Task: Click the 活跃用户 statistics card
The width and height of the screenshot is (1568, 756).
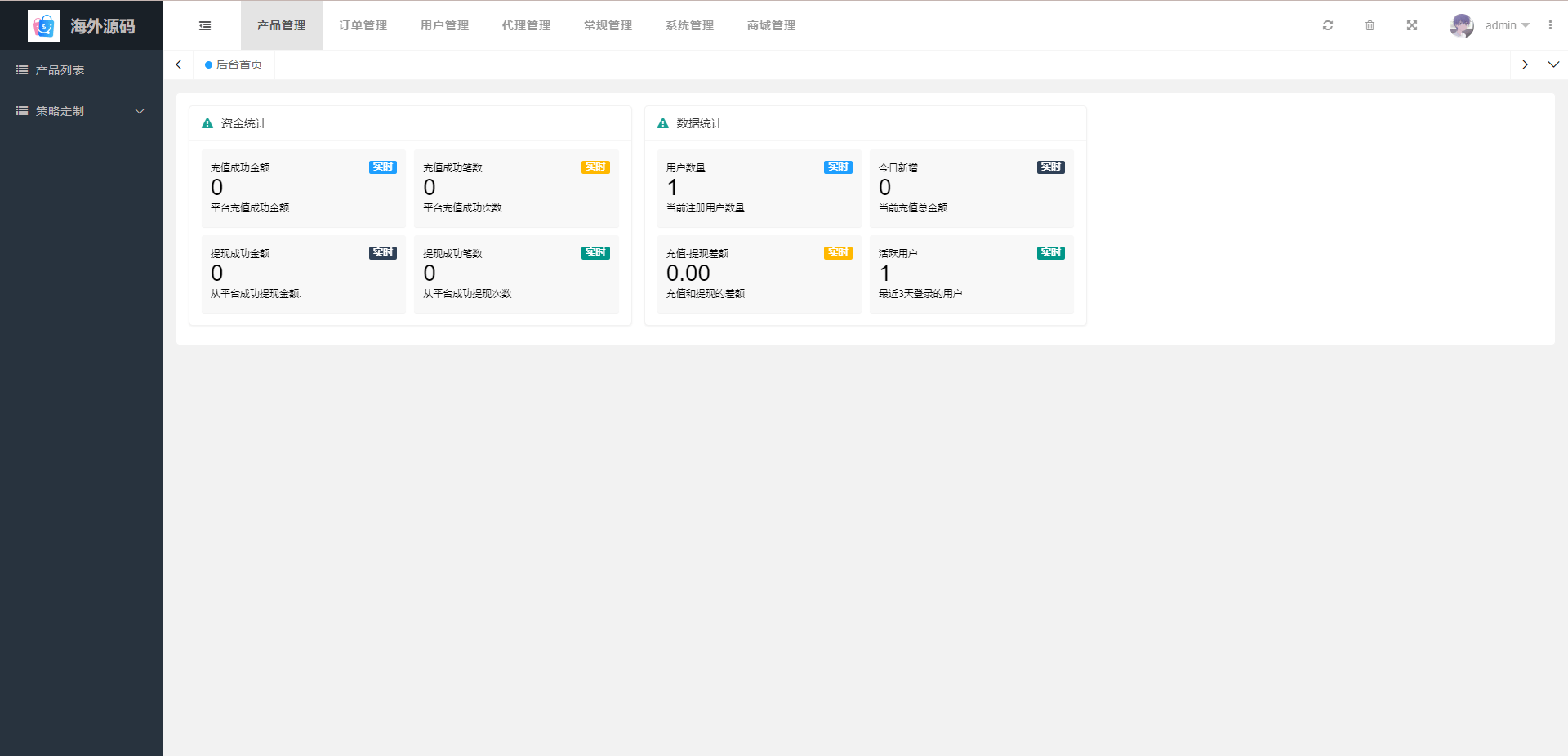Action: pyautogui.click(x=971, y=273)
